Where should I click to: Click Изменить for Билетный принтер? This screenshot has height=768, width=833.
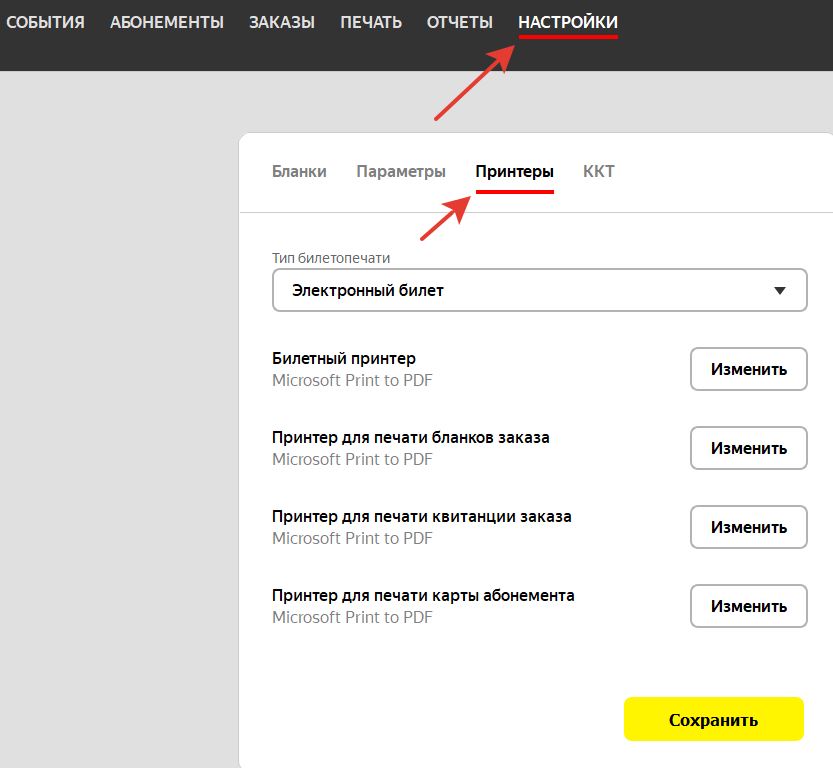pos(749,369)
